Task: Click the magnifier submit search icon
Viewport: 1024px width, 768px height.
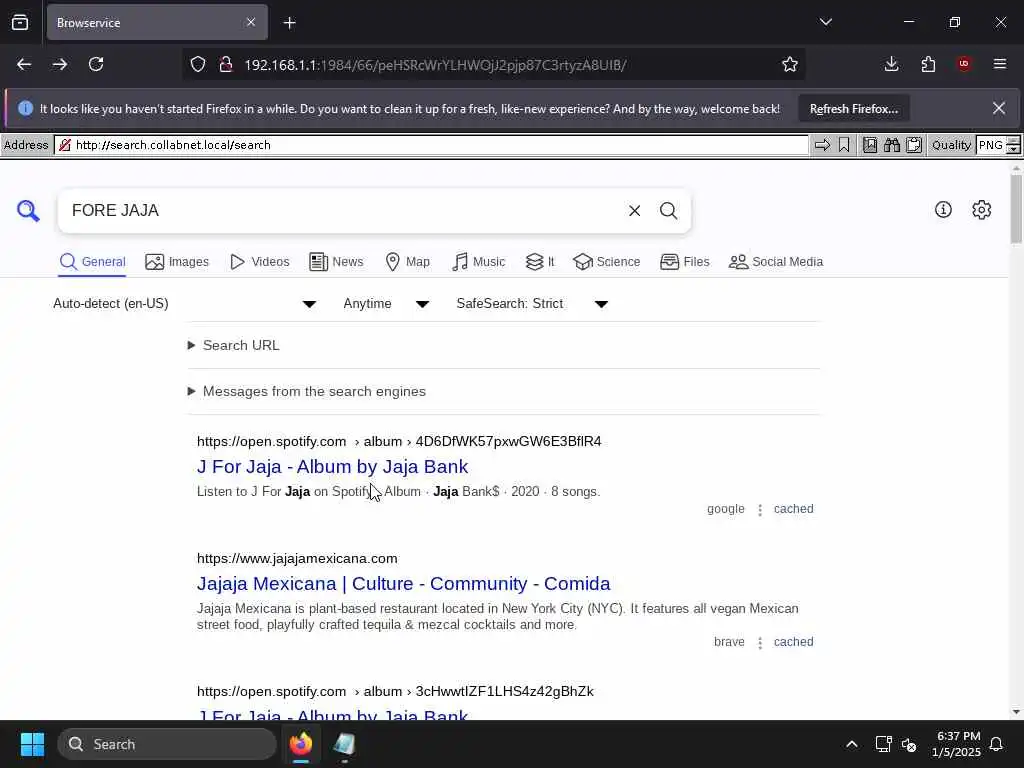Action: pyautogui.click(x=668, y=210)
